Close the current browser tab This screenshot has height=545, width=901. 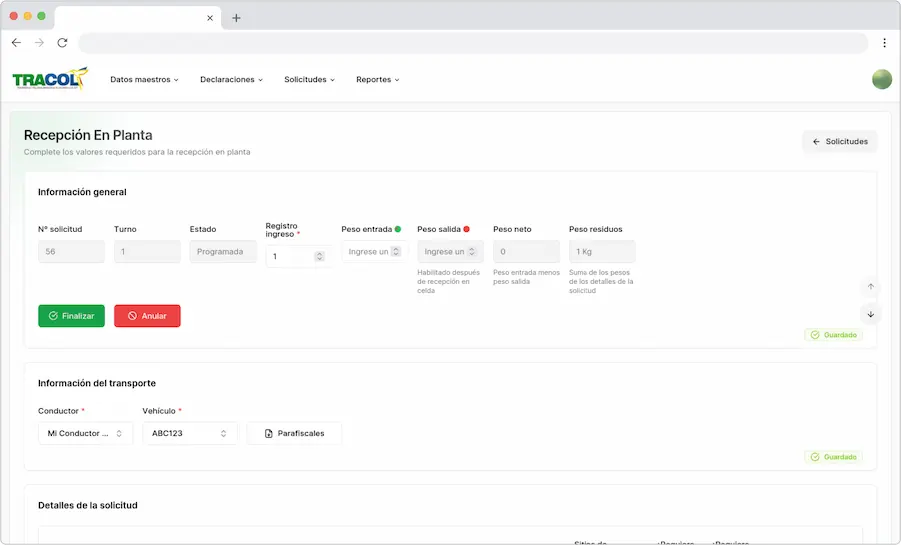(x=210, y=18)
